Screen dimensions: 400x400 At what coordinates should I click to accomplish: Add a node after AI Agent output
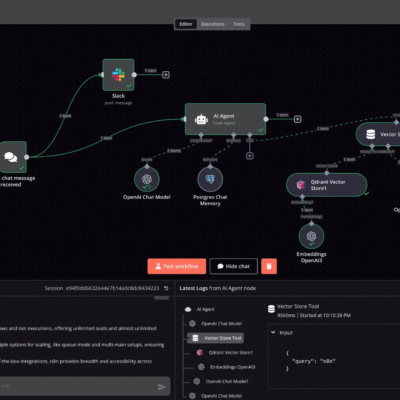point(297,119)
